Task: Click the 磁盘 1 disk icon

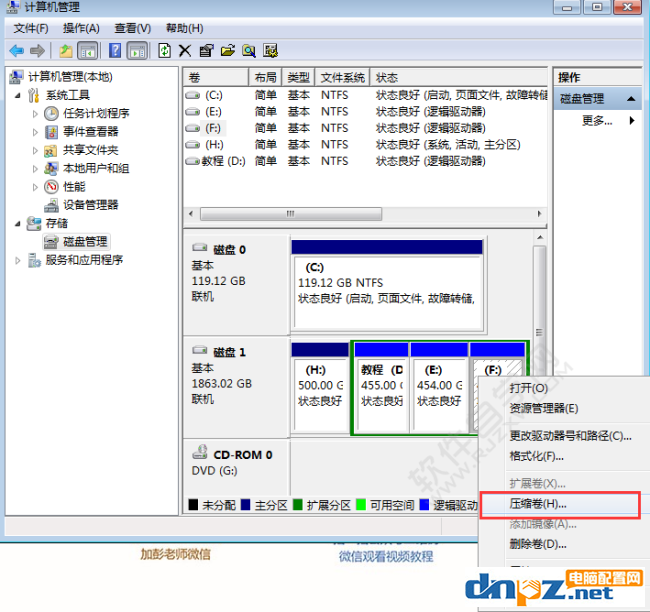Action: click(x=200, y=350)
